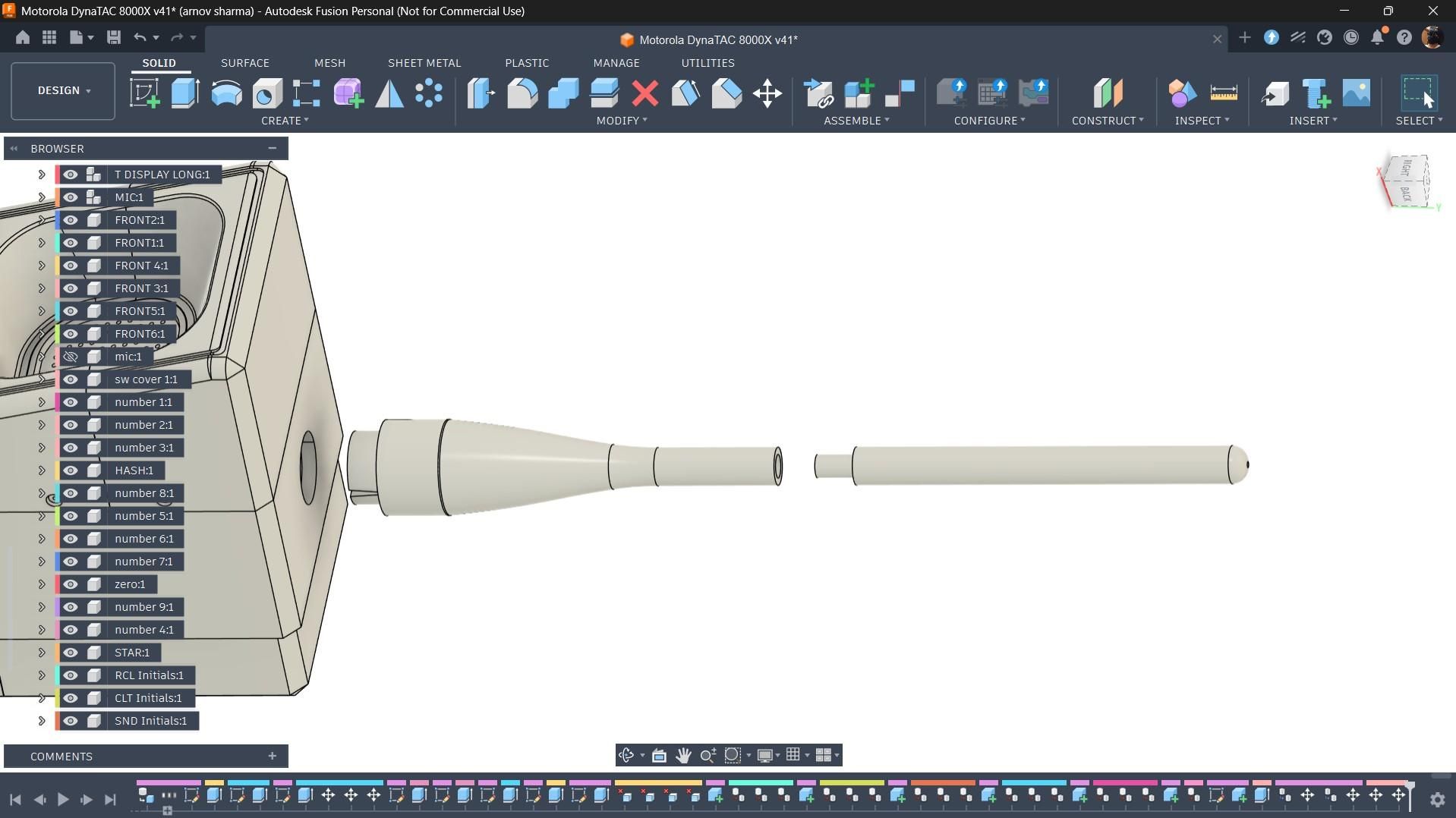This screenshot has height=818, width=1456.
Task: Select the Hole tool
Action: [267, 93]
